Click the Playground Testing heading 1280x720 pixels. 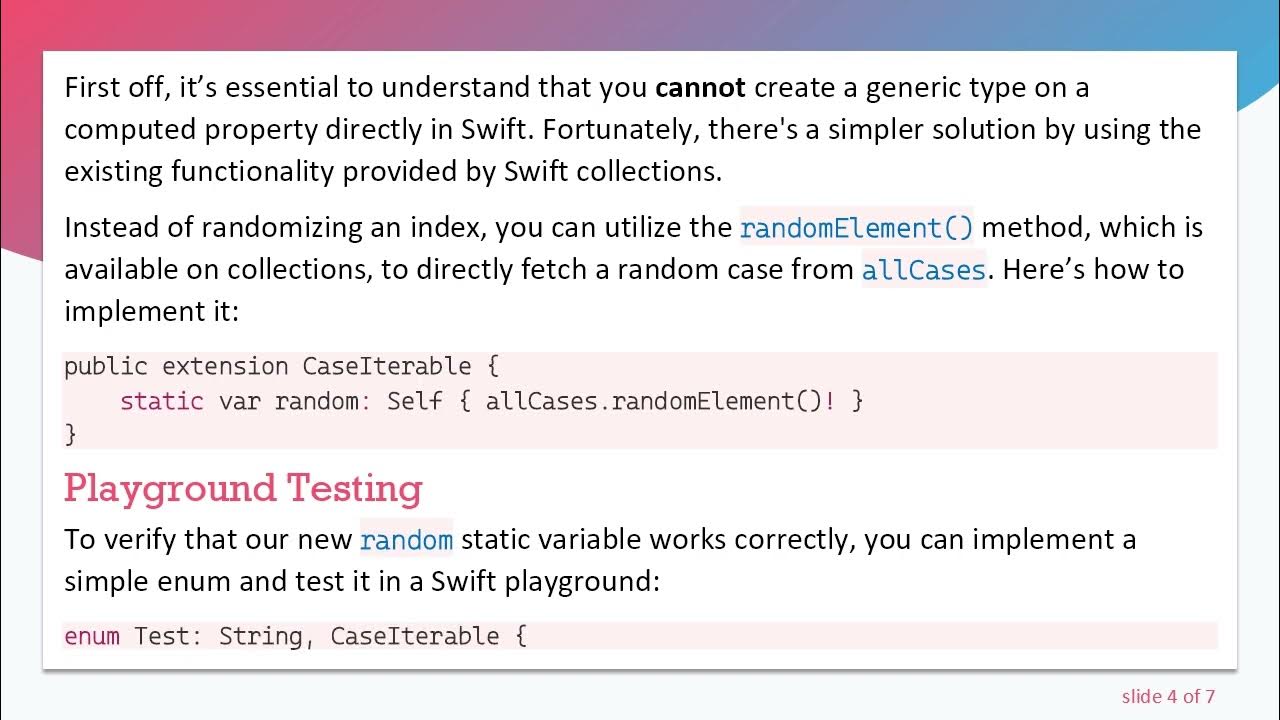point(243,489)
